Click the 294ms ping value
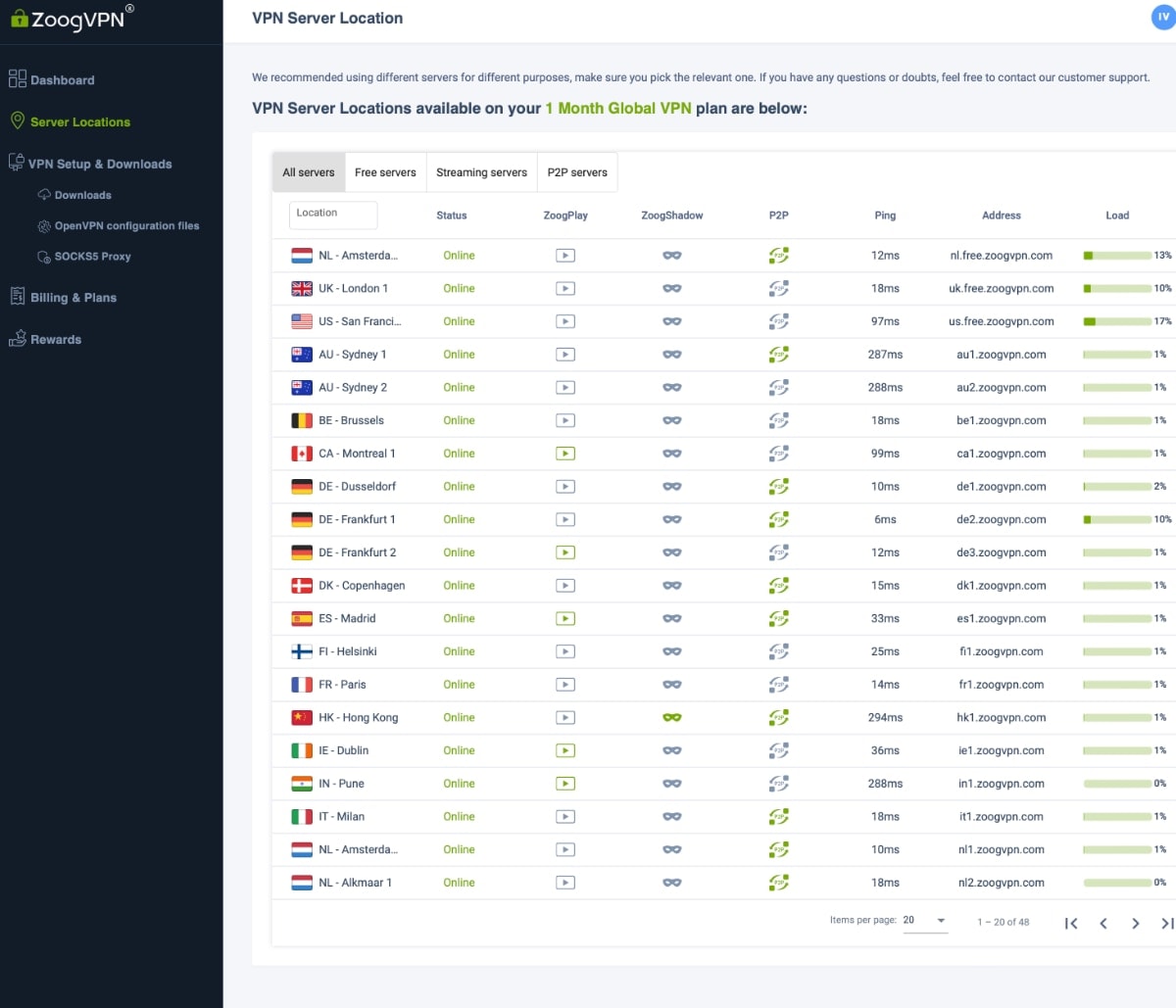The width and height of the screenshot is (1176, 1008). pyautogui.click(x=885, y=718)
